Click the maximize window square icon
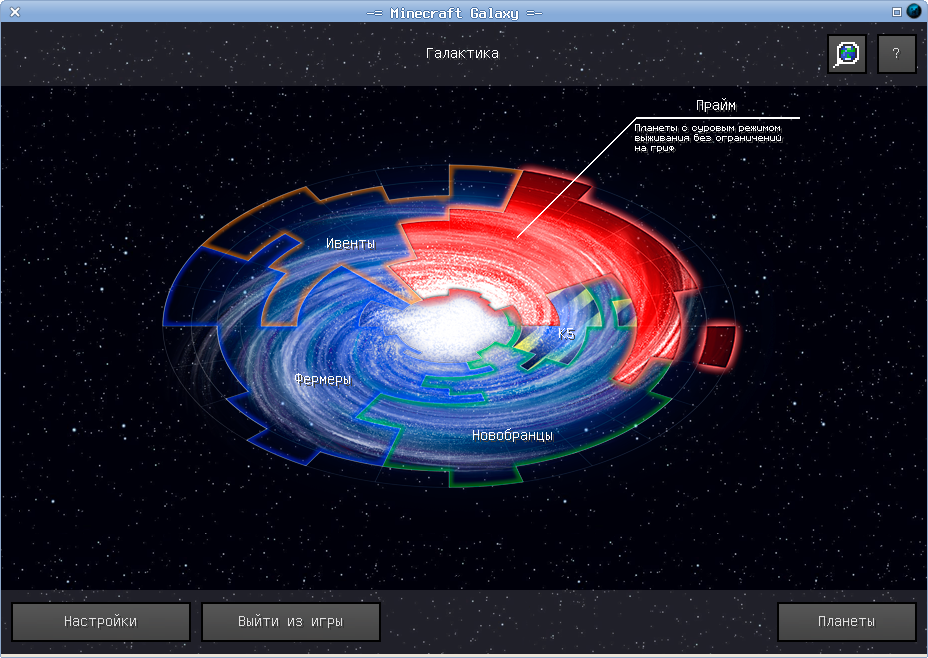This screenshot has height=658, width=928. (897, 12)
